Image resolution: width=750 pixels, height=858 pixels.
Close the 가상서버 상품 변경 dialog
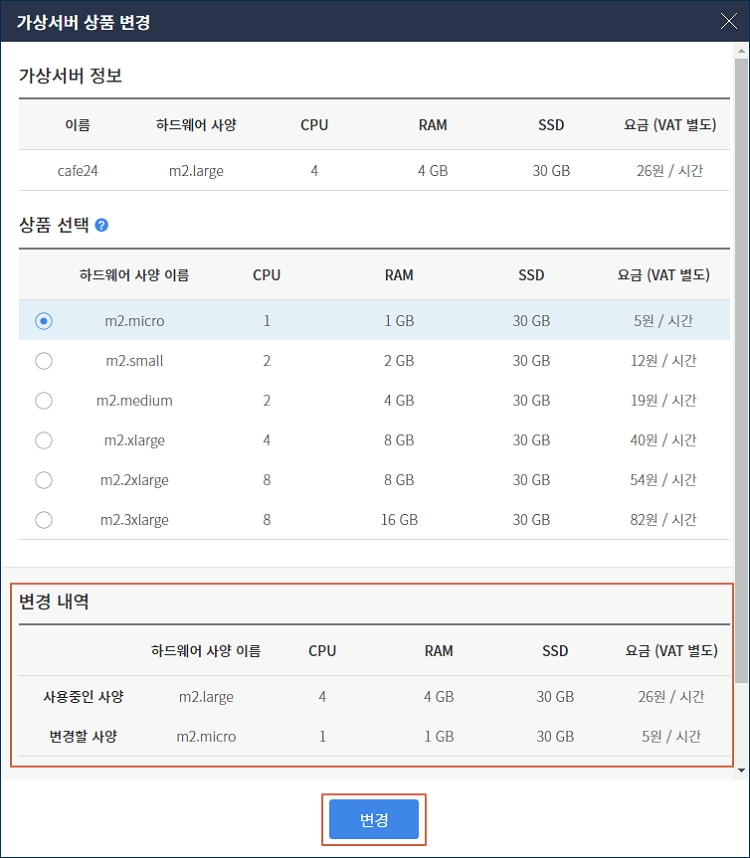[729, 21]
